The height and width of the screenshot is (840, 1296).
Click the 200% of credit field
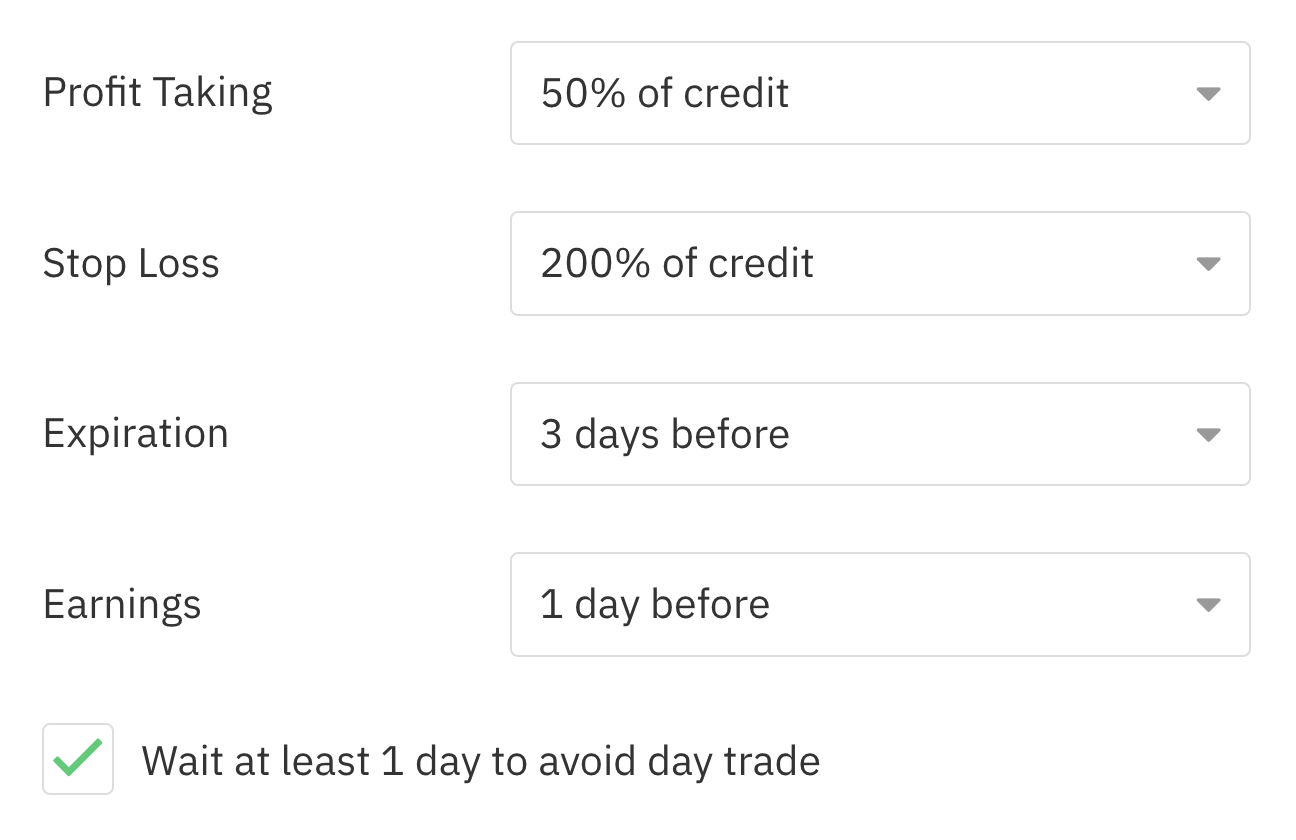point(676,263)
